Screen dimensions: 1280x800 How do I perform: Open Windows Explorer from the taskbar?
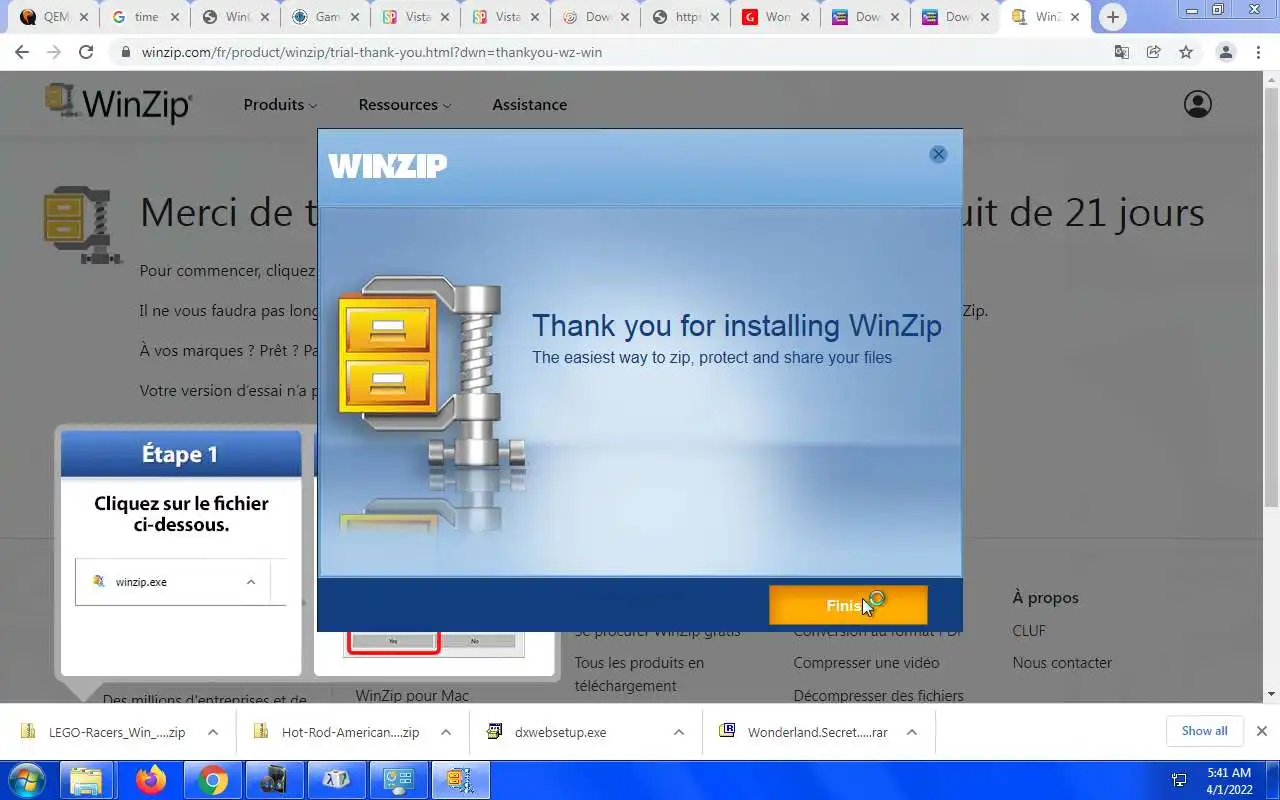coord(87,780)
